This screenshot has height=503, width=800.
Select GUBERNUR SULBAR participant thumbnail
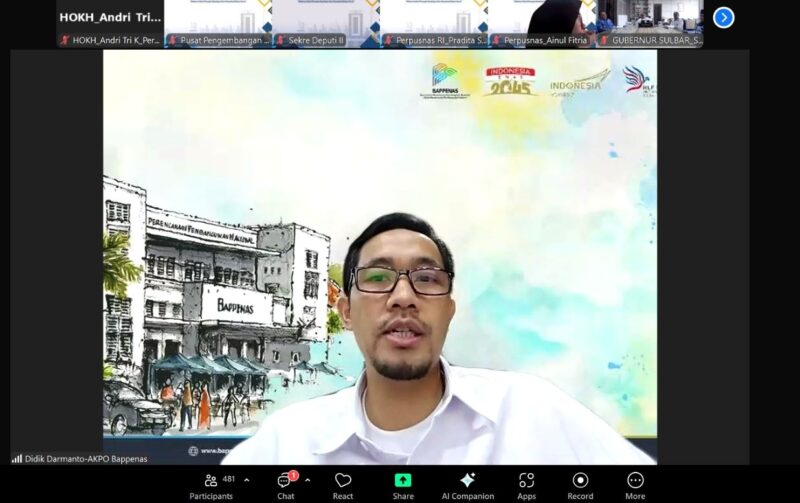(649, 23)
